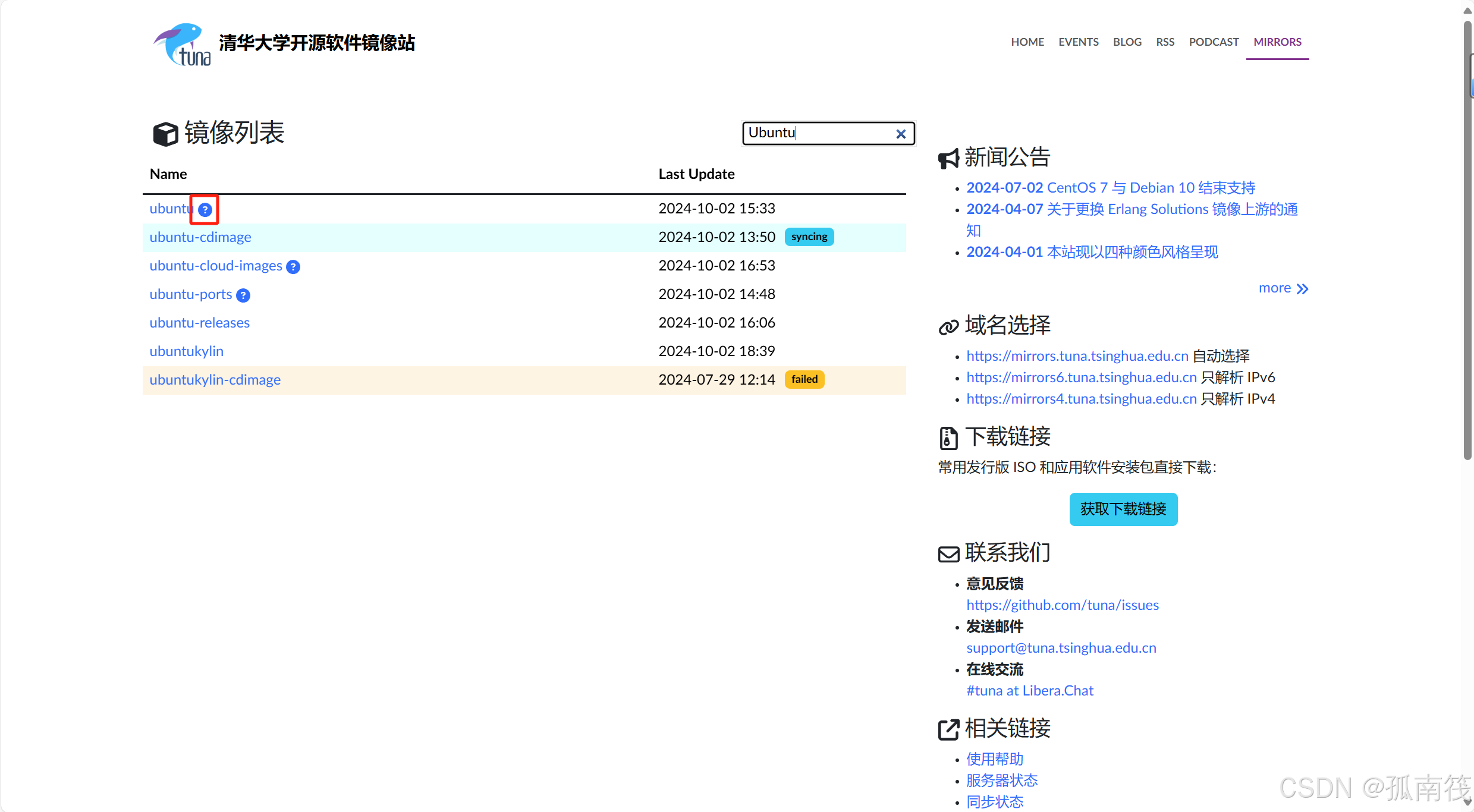Open help icon next to ubuntu-cloud-images
The height and width of the screenshot is (812, 1474).
tap(293, 267)
